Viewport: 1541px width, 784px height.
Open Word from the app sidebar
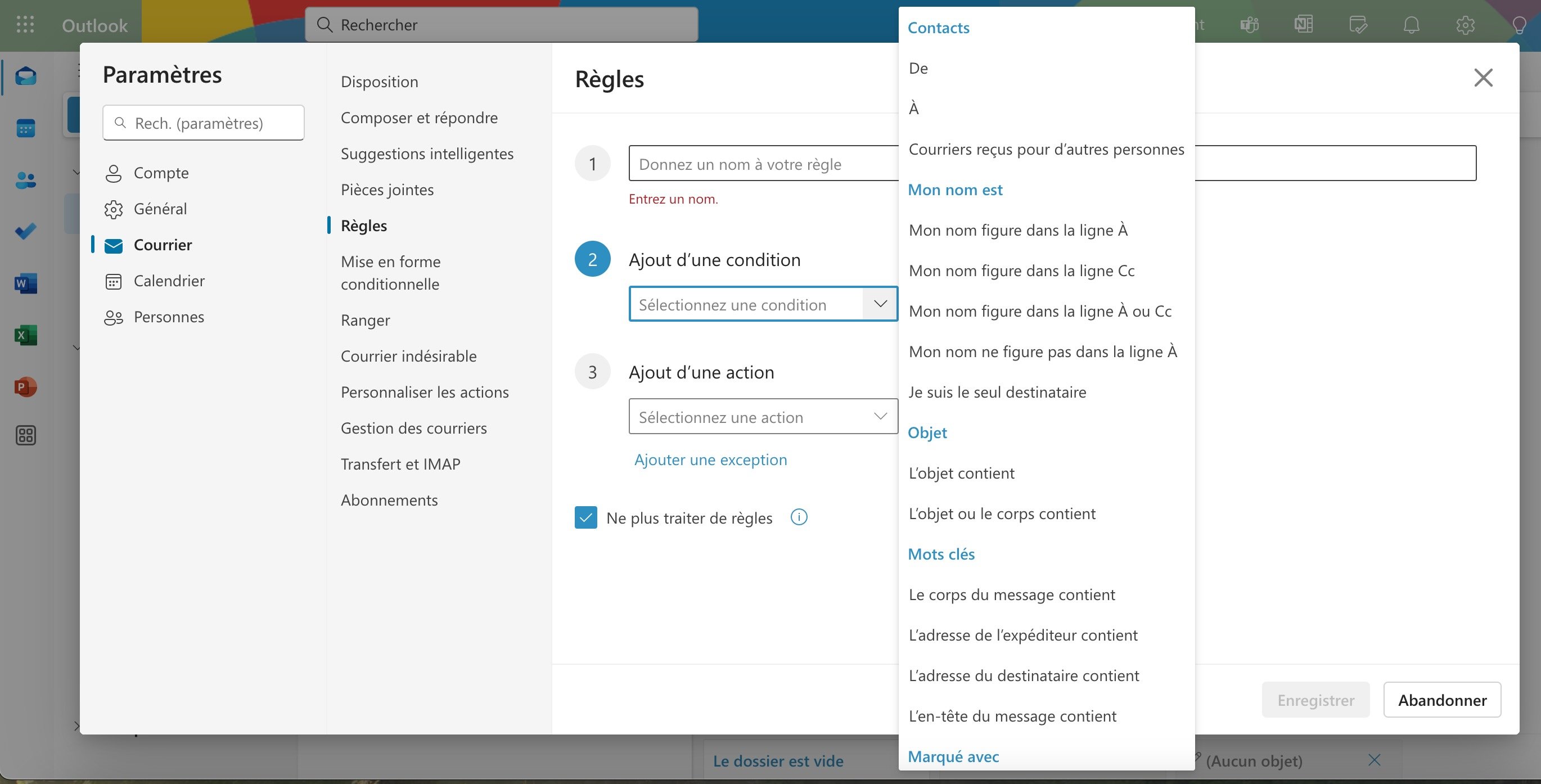(x=25, y=283)
